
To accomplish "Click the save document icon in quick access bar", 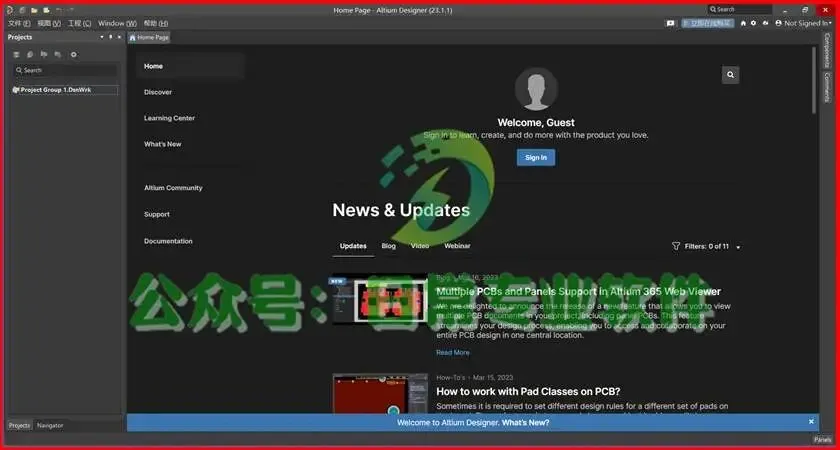I will pyautogui.click(x=22, y=10).
